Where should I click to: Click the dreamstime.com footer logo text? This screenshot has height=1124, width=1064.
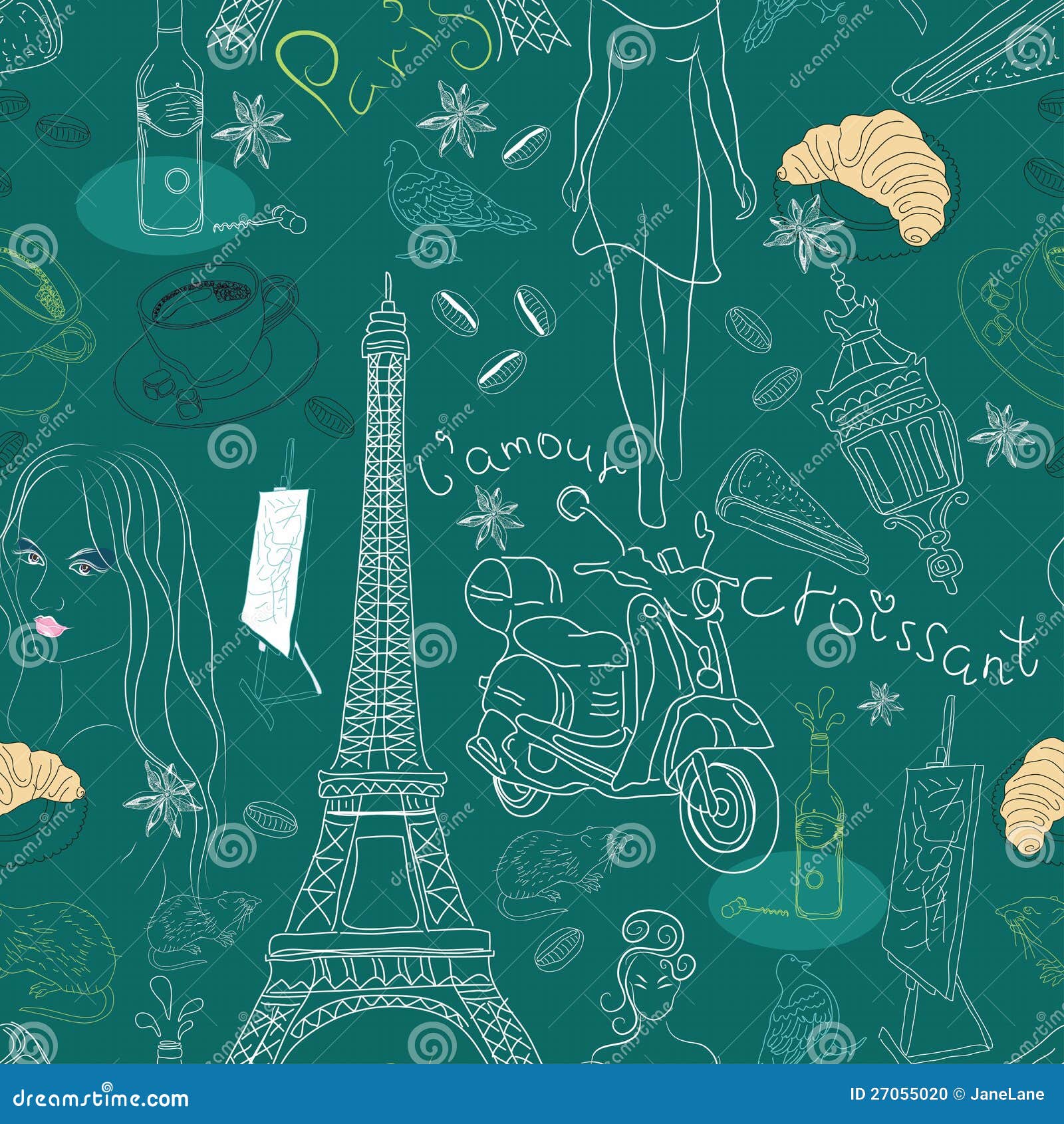tap(100, 1097)
